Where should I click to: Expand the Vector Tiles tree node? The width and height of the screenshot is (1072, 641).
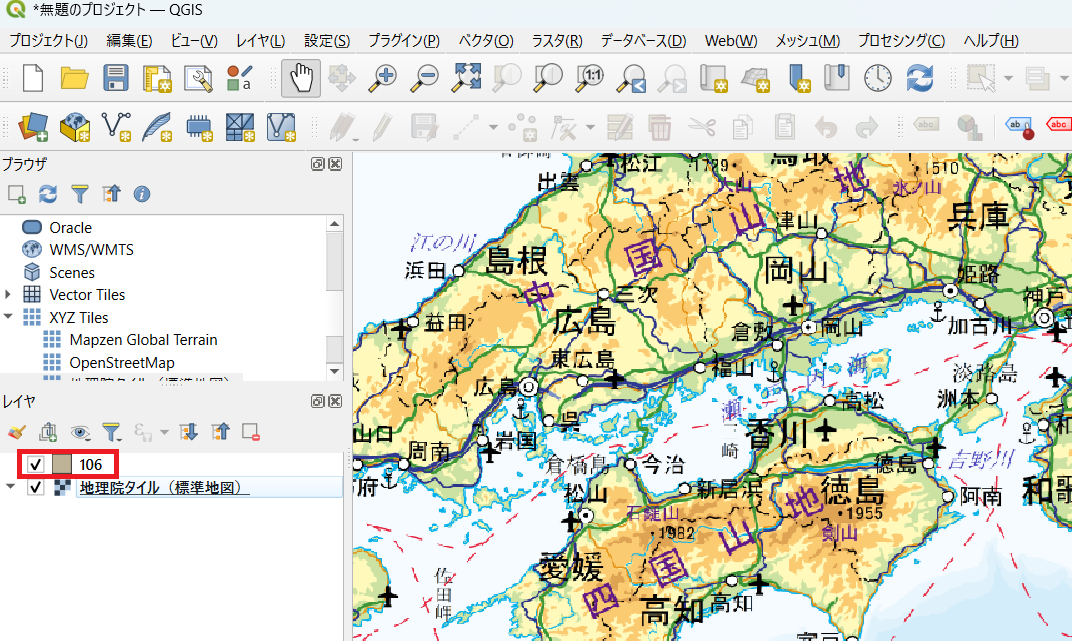coord(9,295)
